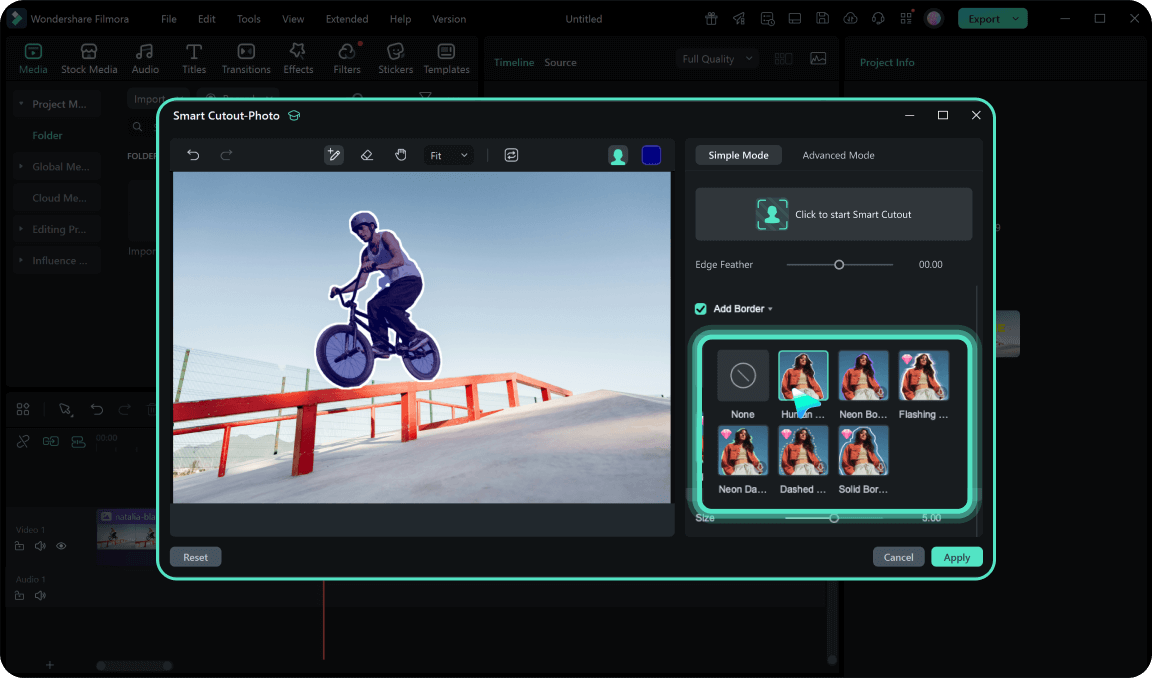Screen dimensions: 1152x678
Task: Toggle the before/after comparison view
Action: click(511, 155)
